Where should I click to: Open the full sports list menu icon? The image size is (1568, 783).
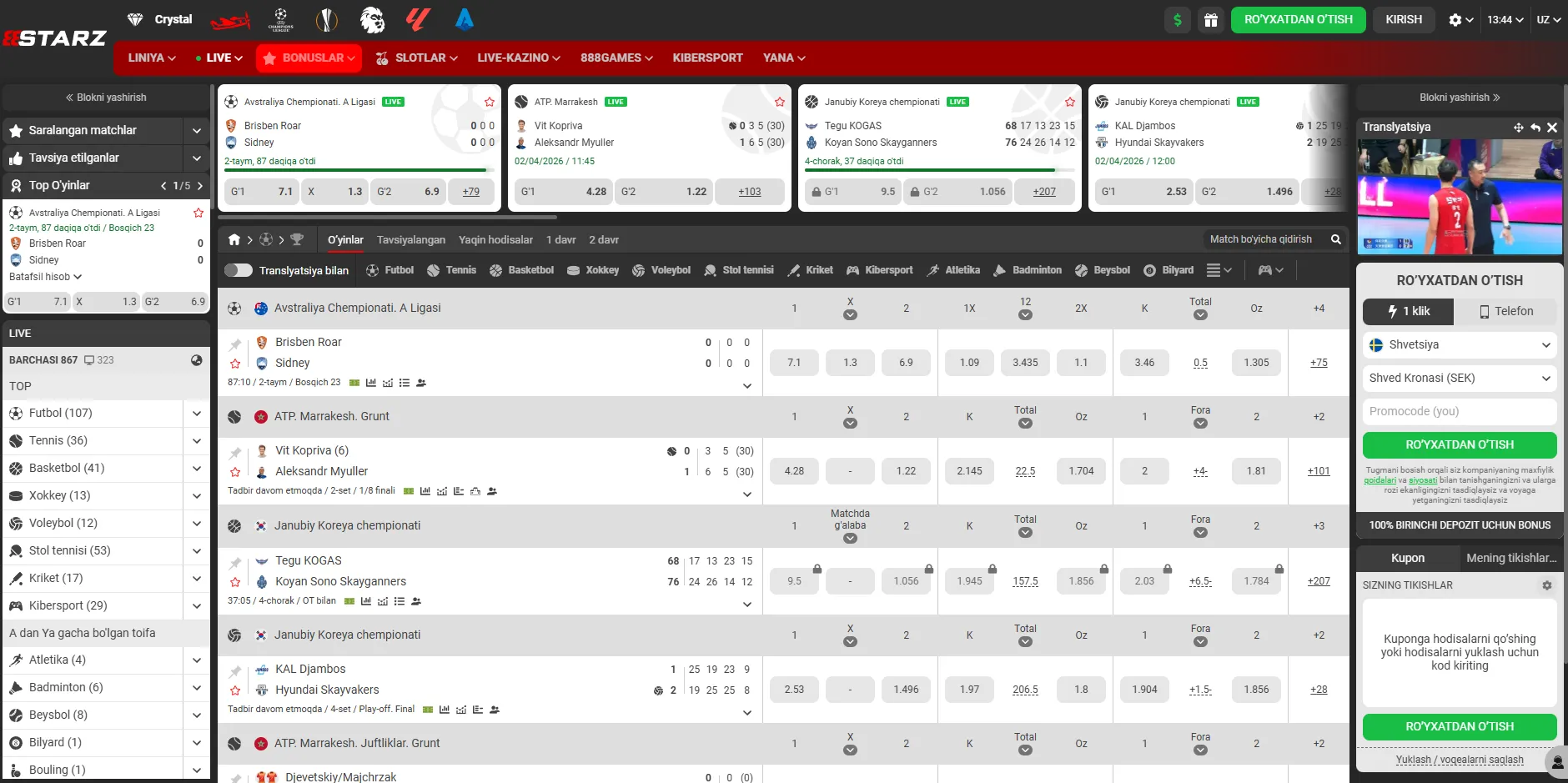(x=1214, y=270)
